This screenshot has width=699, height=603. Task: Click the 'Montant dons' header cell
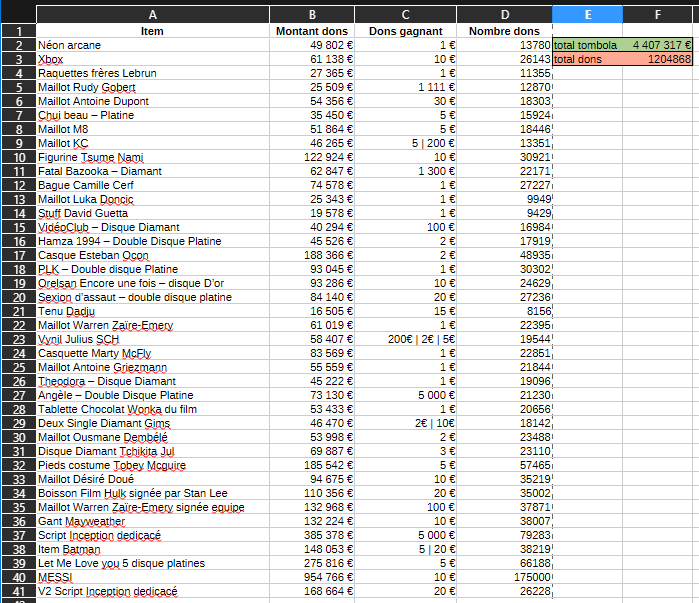[312, 31]
